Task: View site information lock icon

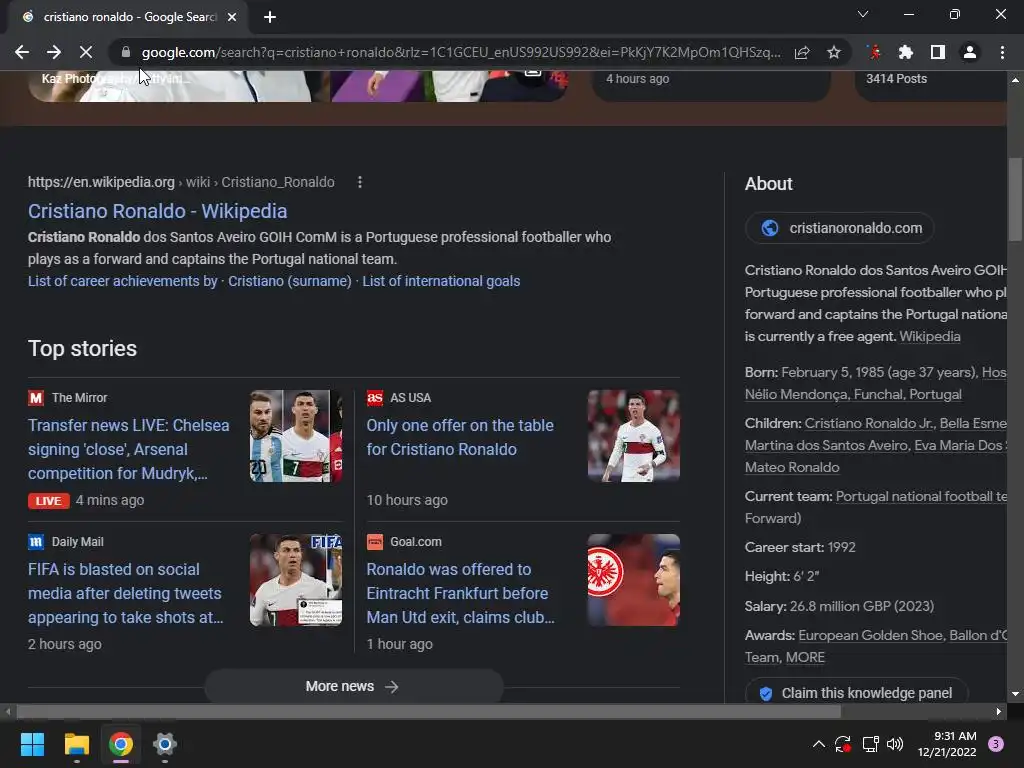Action: coord(126,52)
